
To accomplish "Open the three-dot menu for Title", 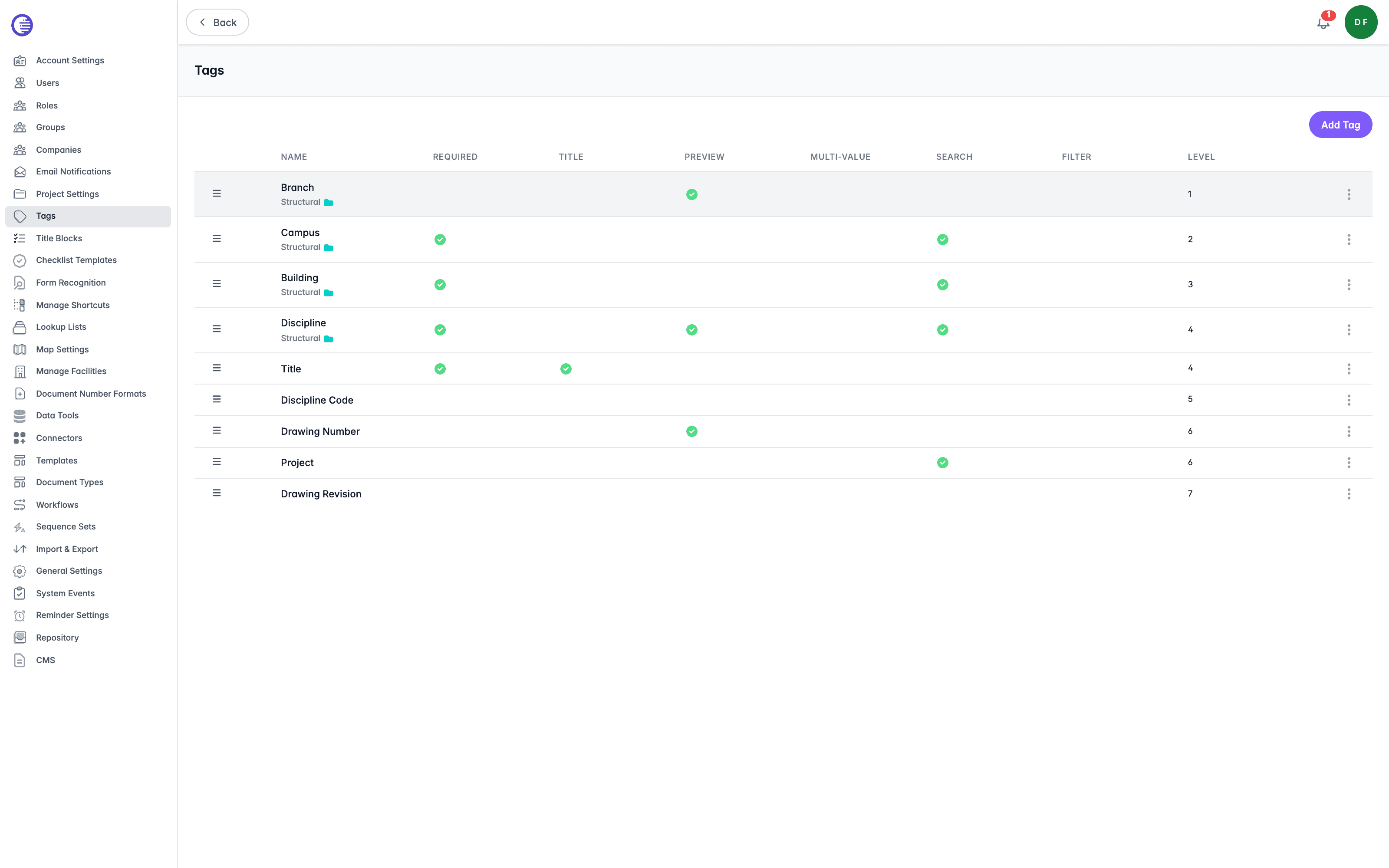I will coord(1349,368).
